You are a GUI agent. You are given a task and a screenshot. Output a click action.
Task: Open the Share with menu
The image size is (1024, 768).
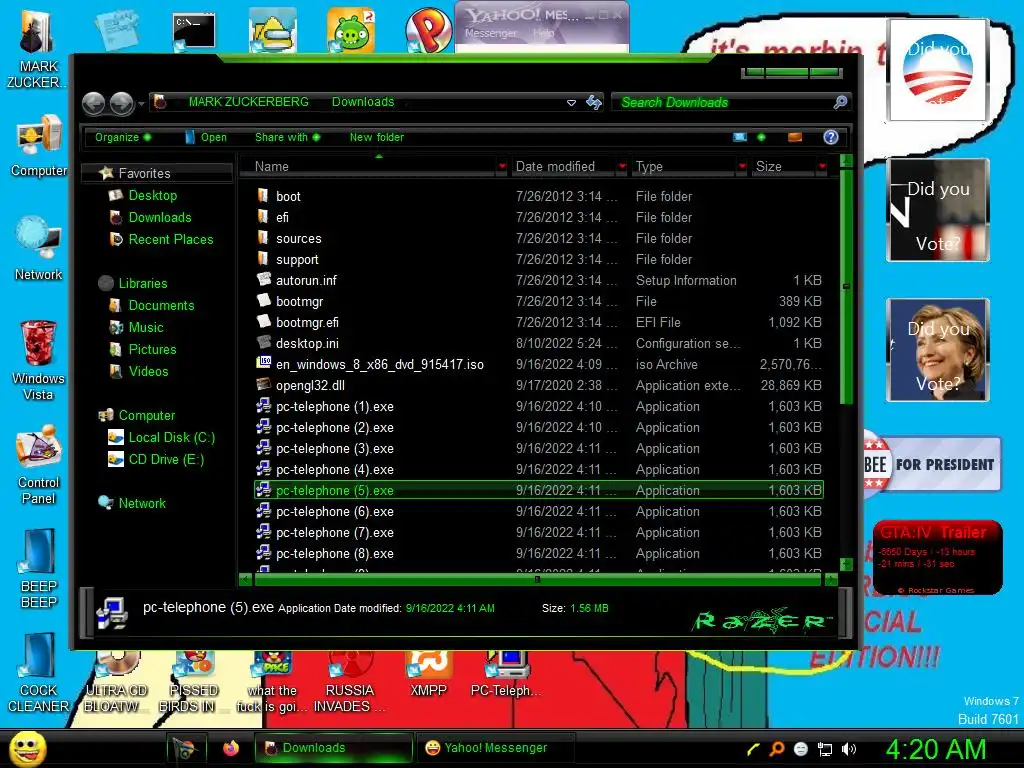click(287, 137)
